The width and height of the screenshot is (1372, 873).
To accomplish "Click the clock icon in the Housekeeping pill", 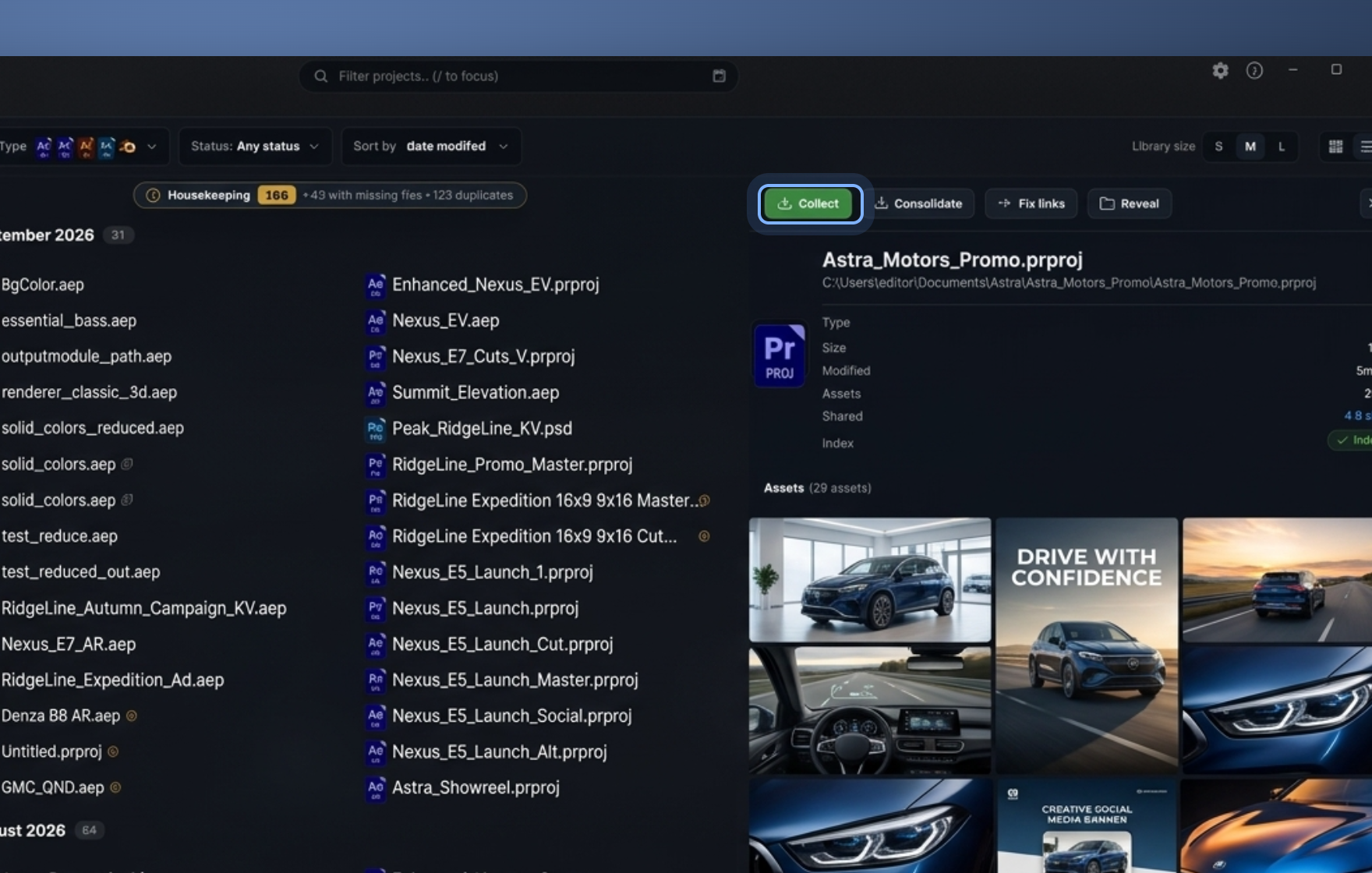I will [153, 195].
